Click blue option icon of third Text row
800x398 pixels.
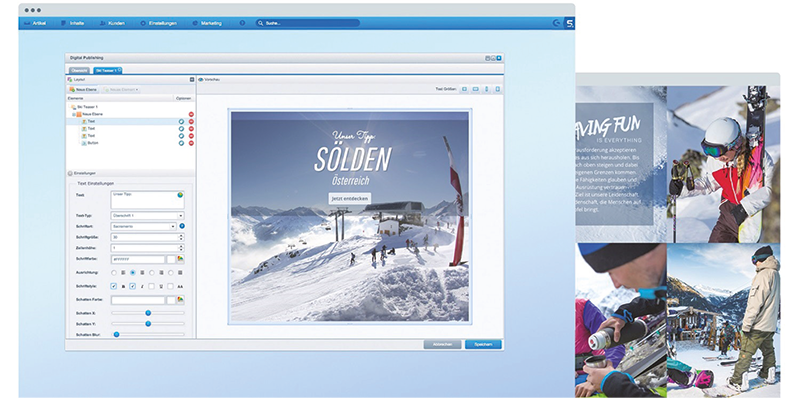(181, 136)
